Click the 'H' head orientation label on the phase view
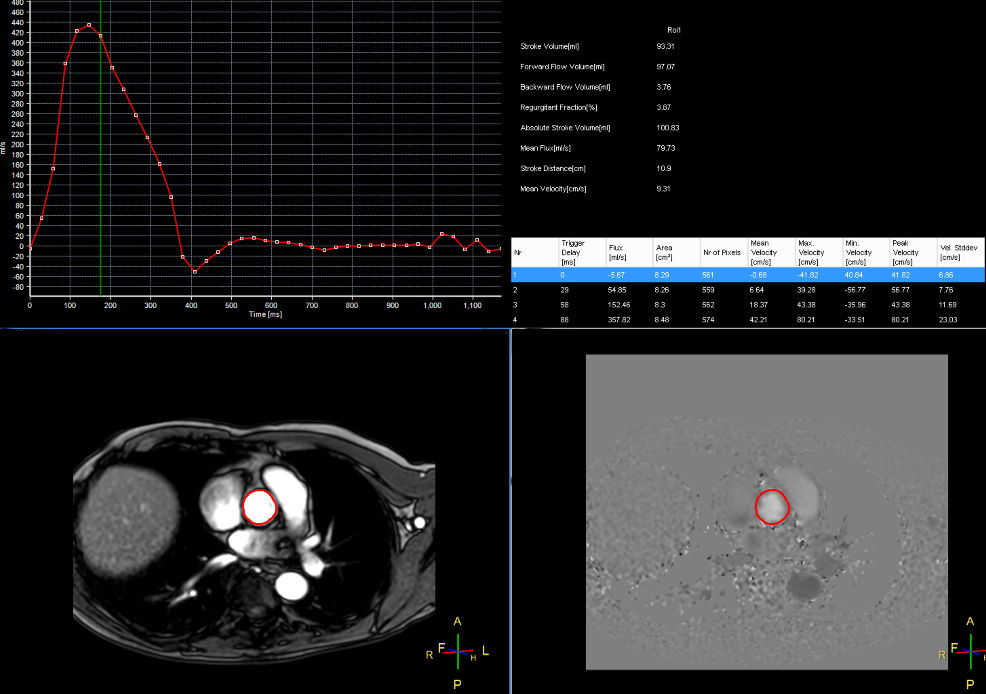Viewport: 986px width, 694px height. coord(984,657)
